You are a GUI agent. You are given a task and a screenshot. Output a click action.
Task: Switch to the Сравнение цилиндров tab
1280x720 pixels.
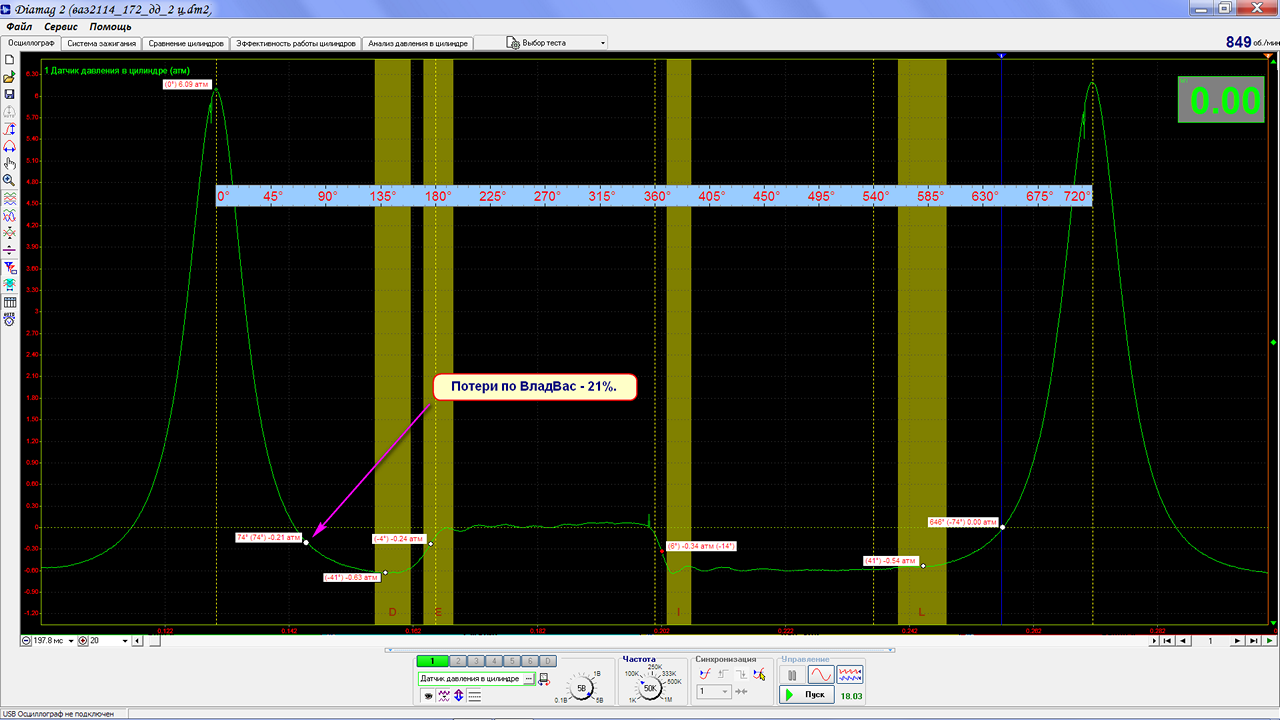point(186,44)
